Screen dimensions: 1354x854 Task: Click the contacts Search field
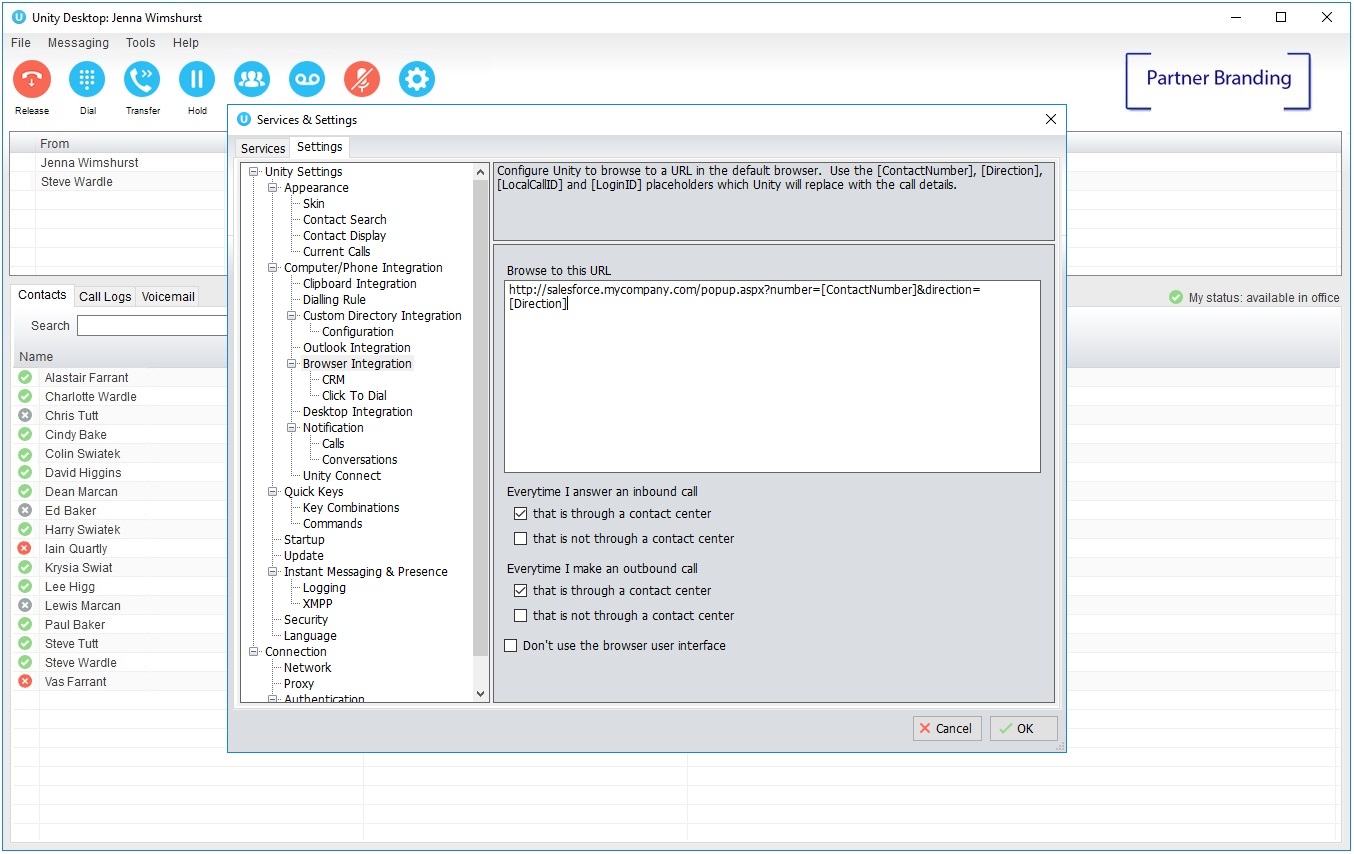click(152, 325)
